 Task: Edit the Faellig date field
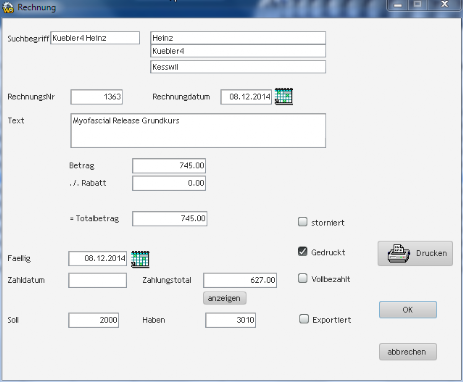pos(98,259)
